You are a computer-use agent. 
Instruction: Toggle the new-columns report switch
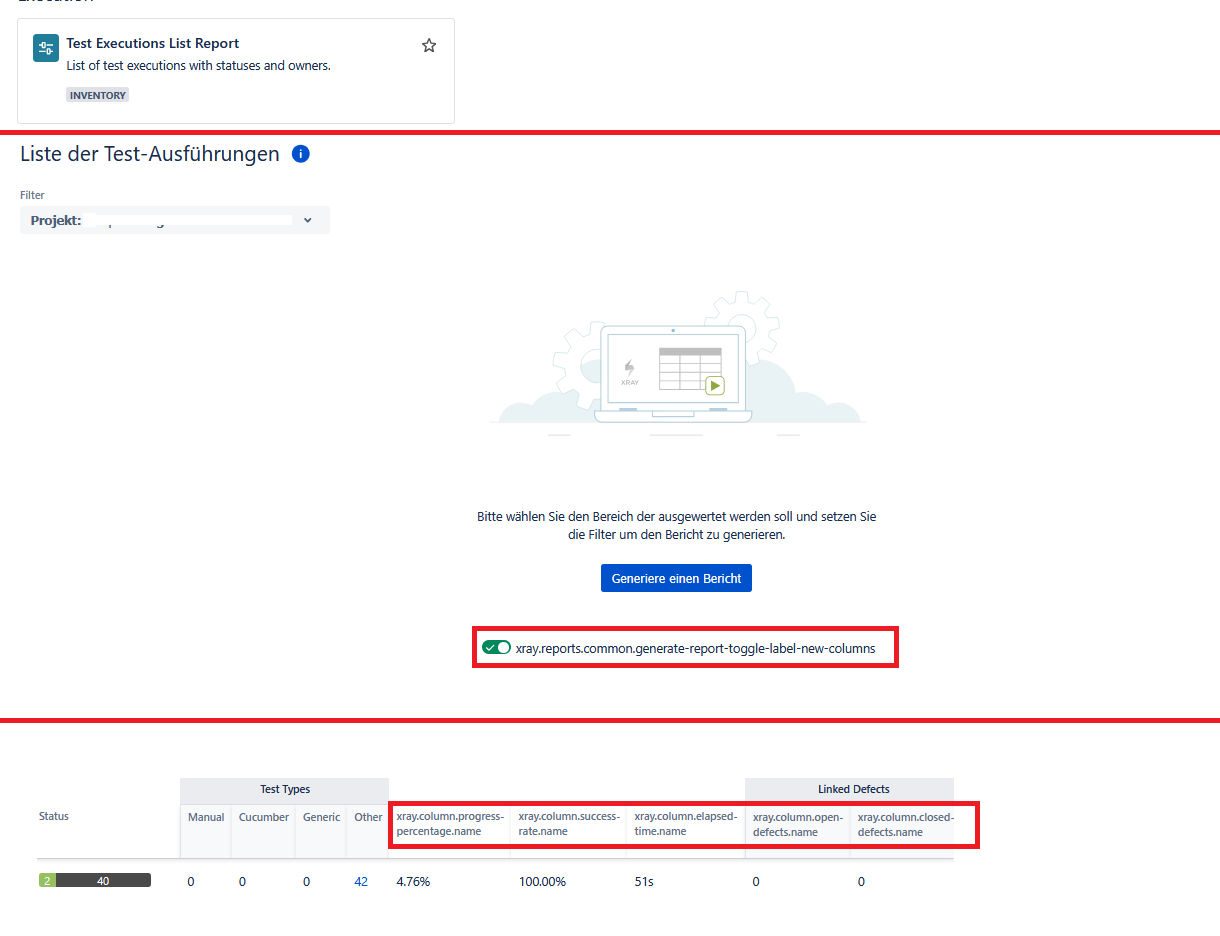point(496,648)
